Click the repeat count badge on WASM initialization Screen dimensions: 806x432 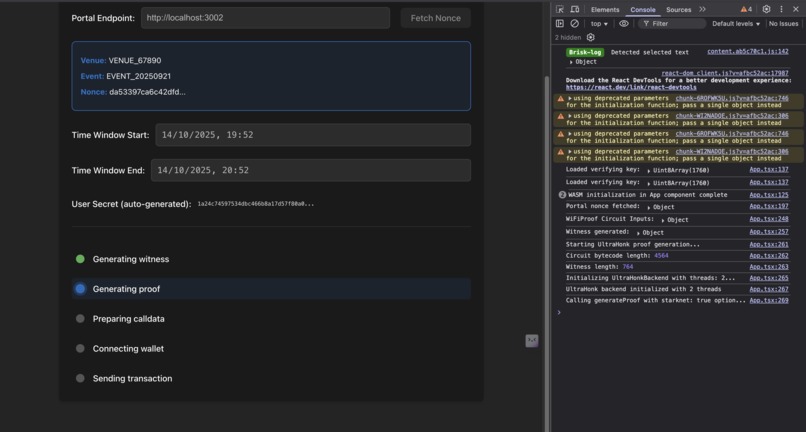(x=562, y=195)
